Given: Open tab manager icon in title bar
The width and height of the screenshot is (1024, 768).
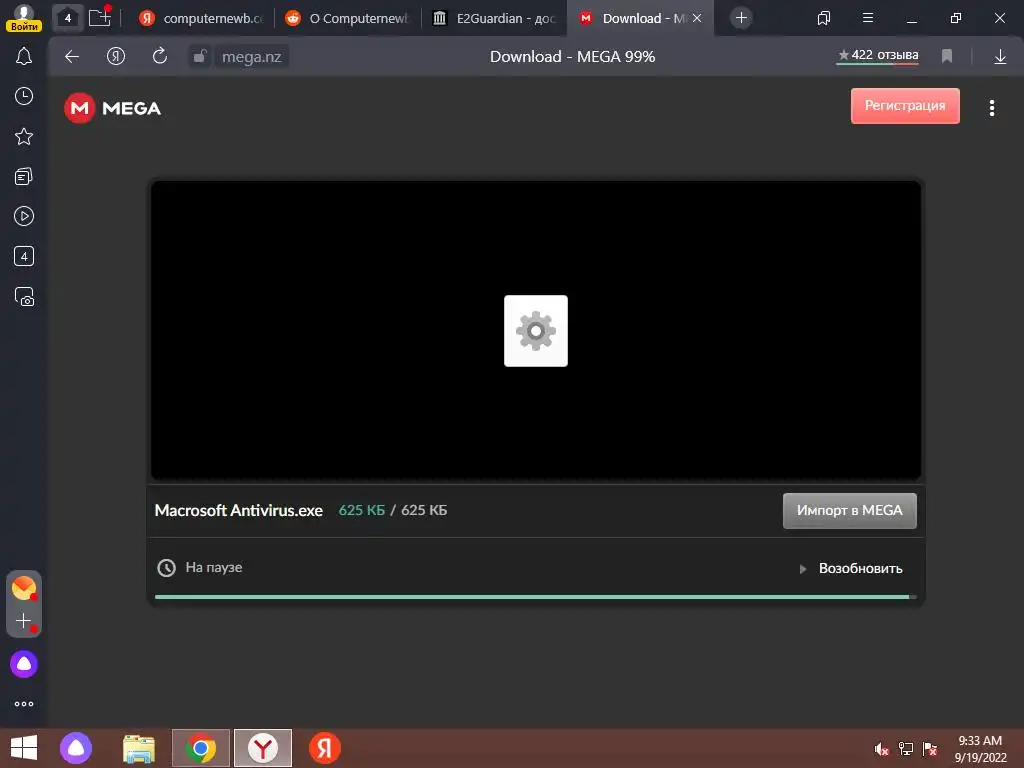Looking at the screenshot, I should tap(824, 18).
